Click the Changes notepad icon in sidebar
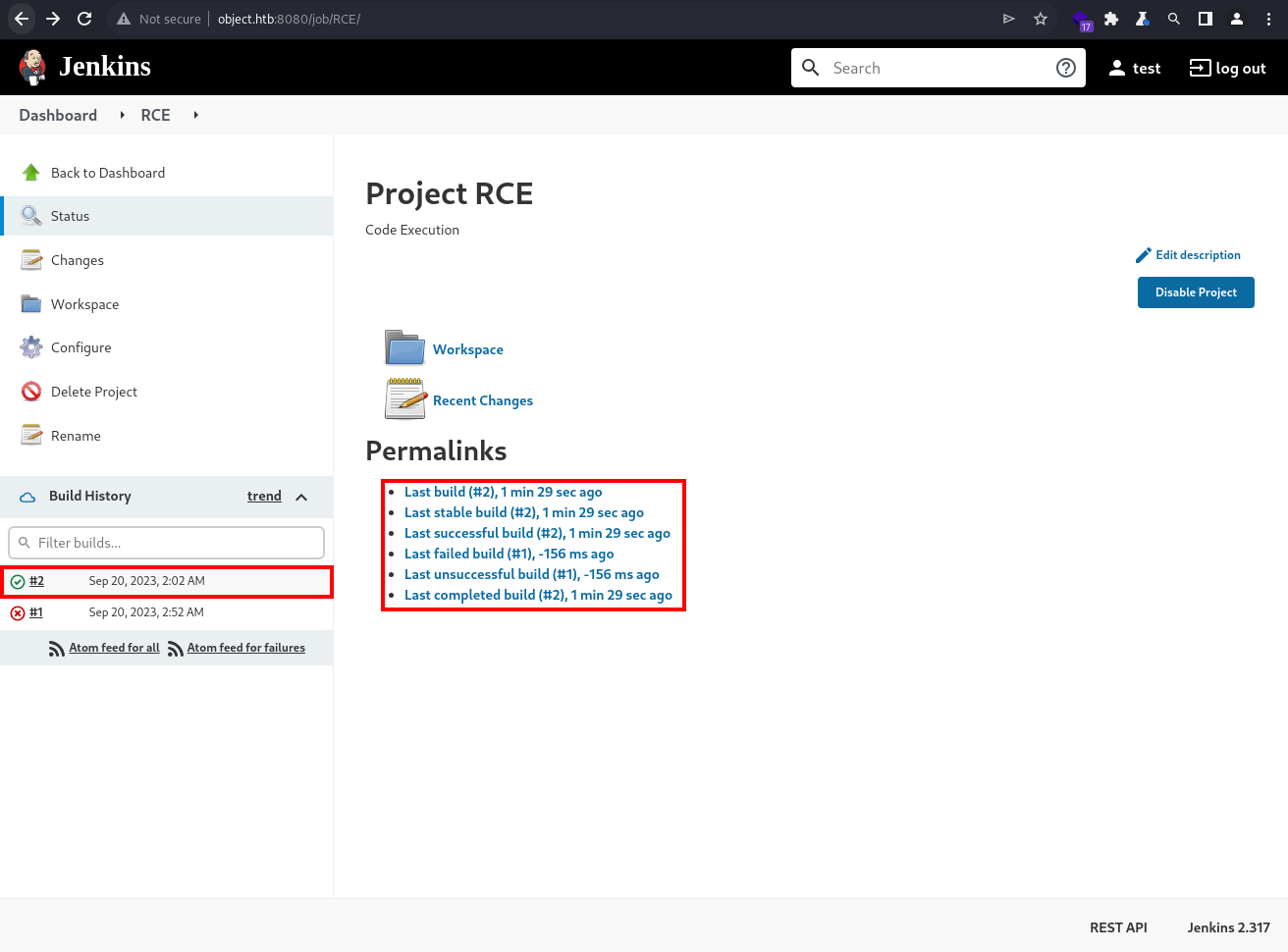Viewport: 1288px width, 952px height. coord(31,260)
